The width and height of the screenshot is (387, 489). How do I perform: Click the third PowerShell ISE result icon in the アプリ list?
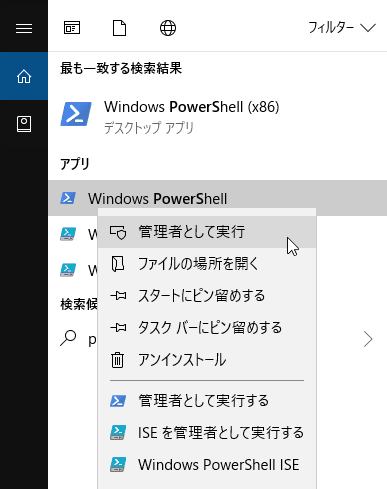pyautogui.click(x=68, y=270)
